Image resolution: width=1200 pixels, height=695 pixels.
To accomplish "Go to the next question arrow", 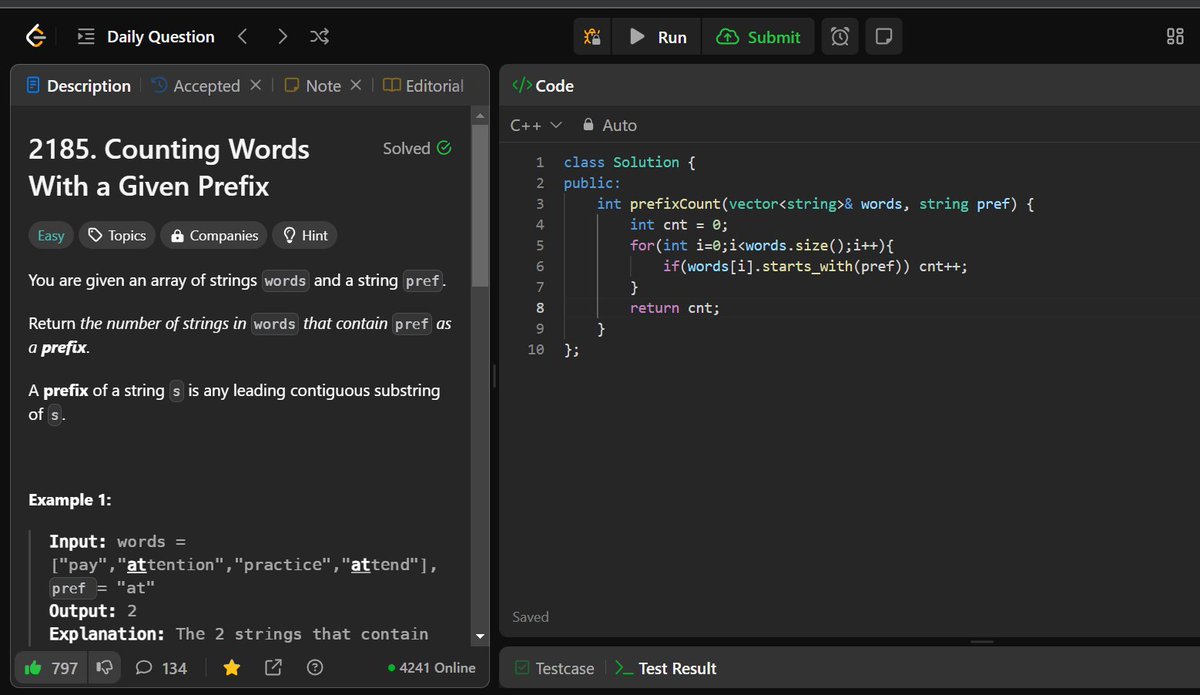I will (282, 37).
